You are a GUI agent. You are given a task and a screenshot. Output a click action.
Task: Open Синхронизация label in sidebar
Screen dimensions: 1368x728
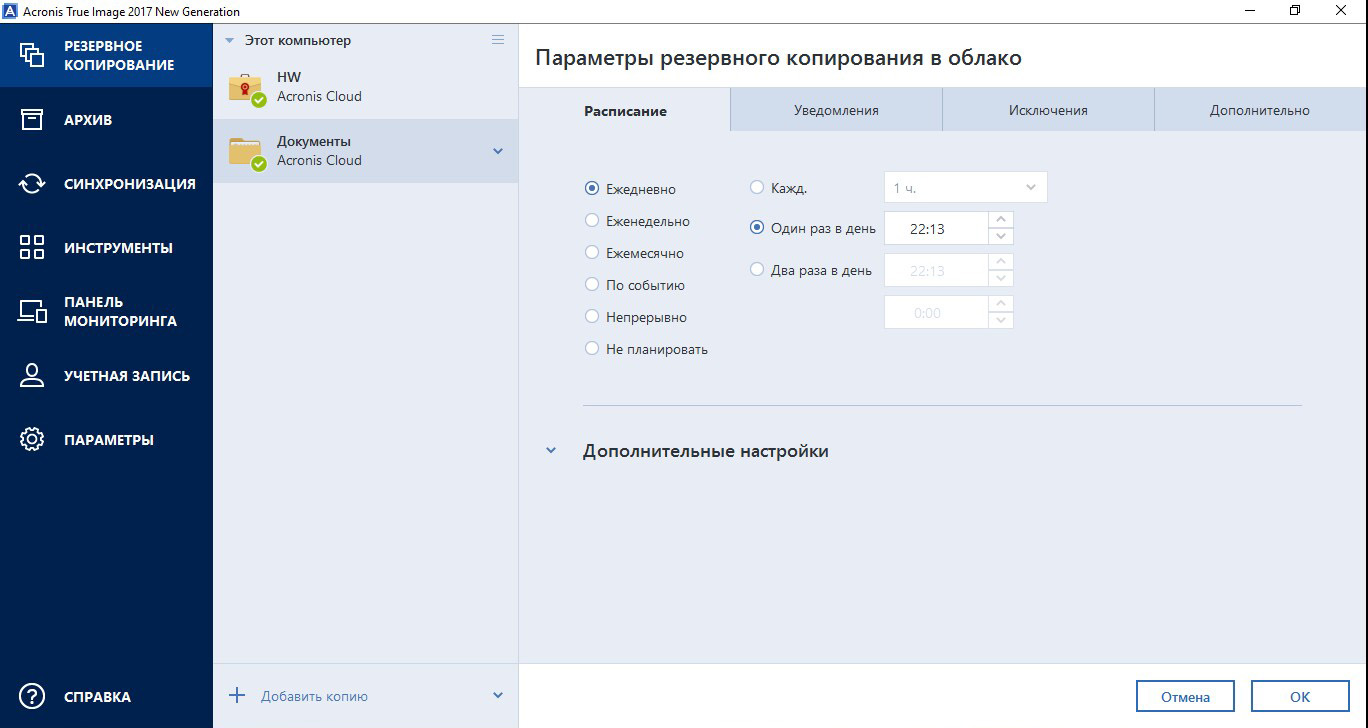[130, 184]
